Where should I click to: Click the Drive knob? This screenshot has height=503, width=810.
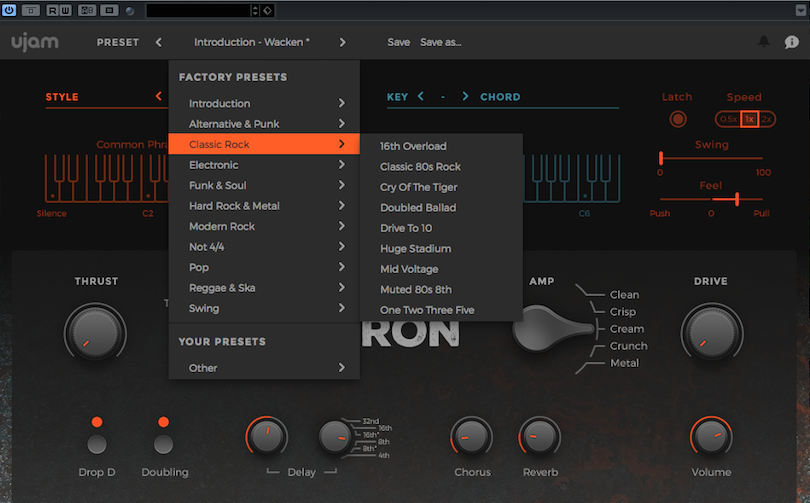[712, 333]
